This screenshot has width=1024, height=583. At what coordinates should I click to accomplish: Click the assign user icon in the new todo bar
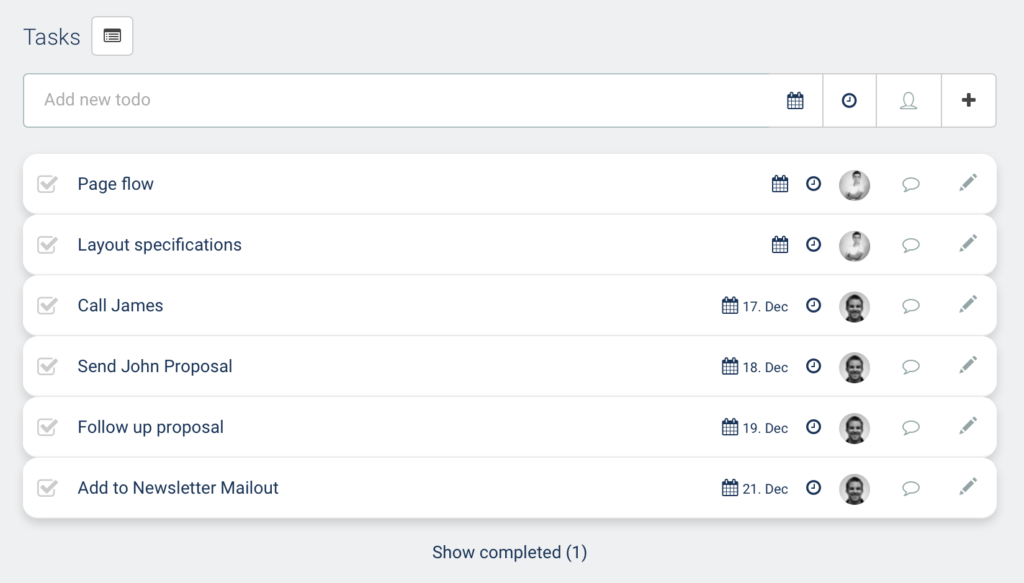908,100
